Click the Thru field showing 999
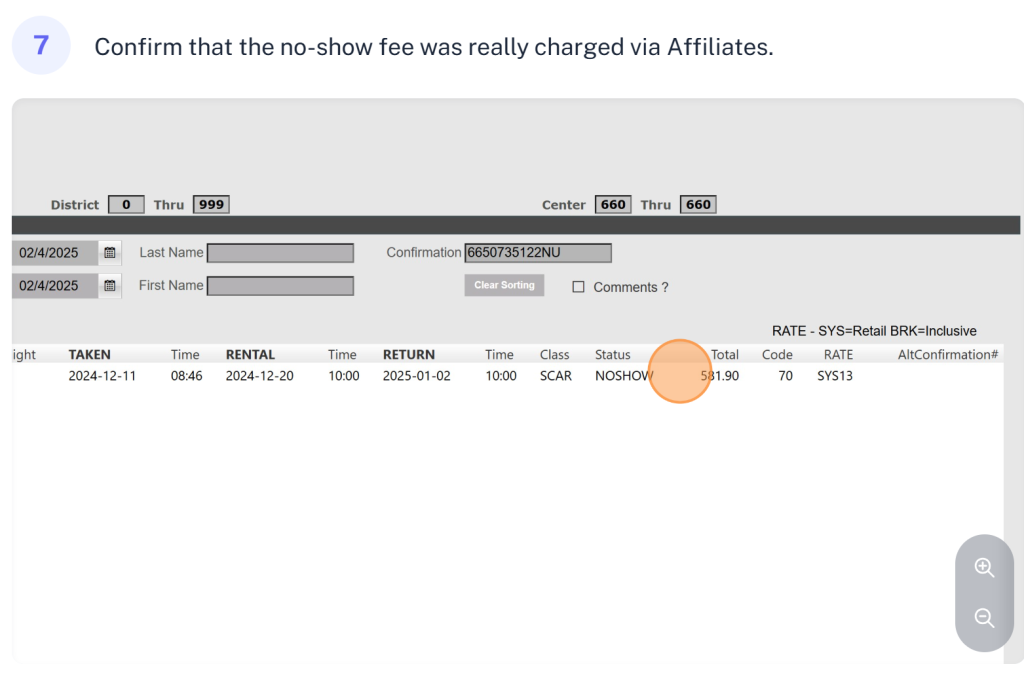 coord(211,205)
